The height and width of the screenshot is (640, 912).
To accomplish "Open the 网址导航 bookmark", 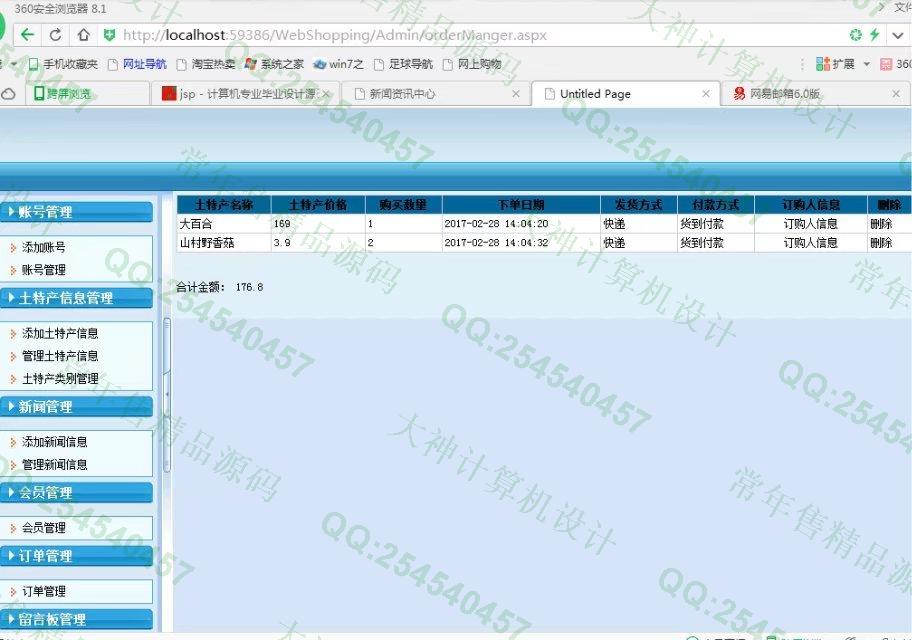I will tap(137, 64).
